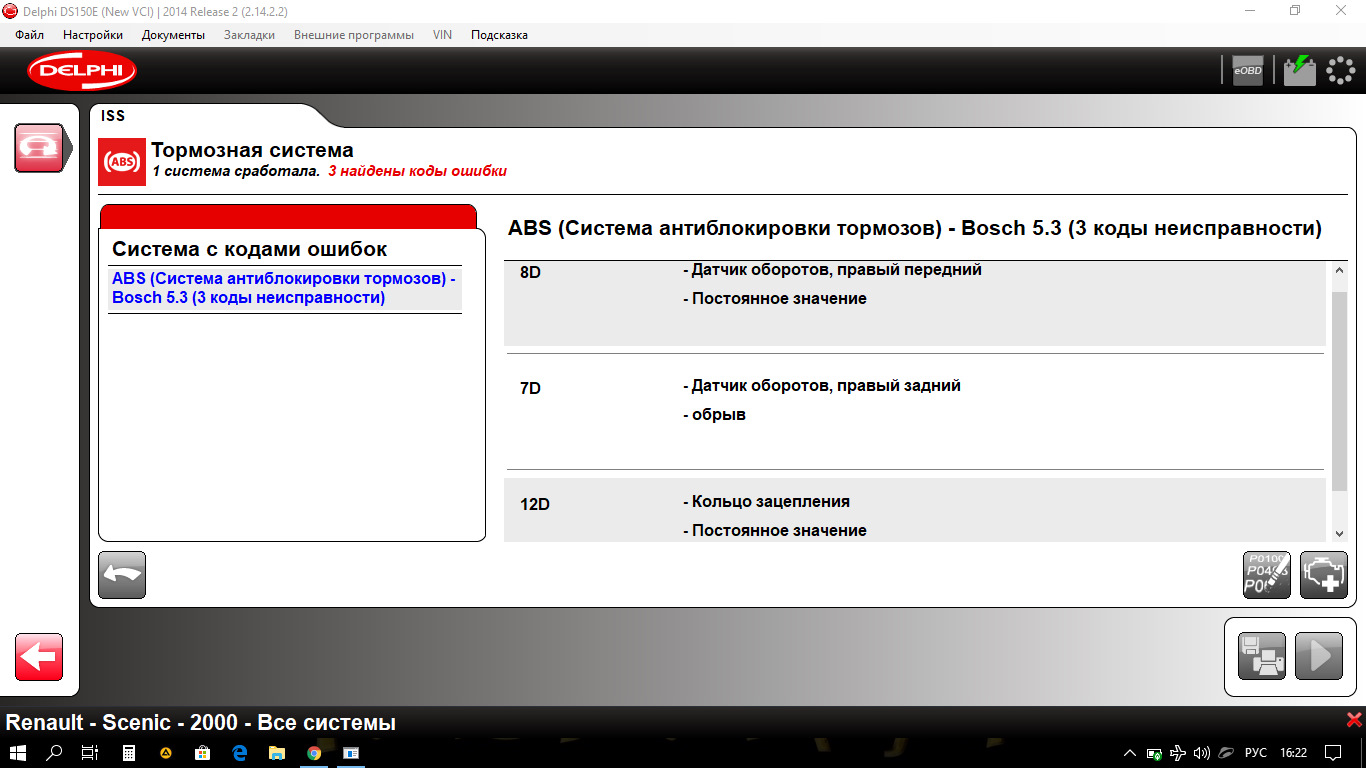Click the grey play arrow button
Screen dimensions: 1366x768
click(1319, 656)
